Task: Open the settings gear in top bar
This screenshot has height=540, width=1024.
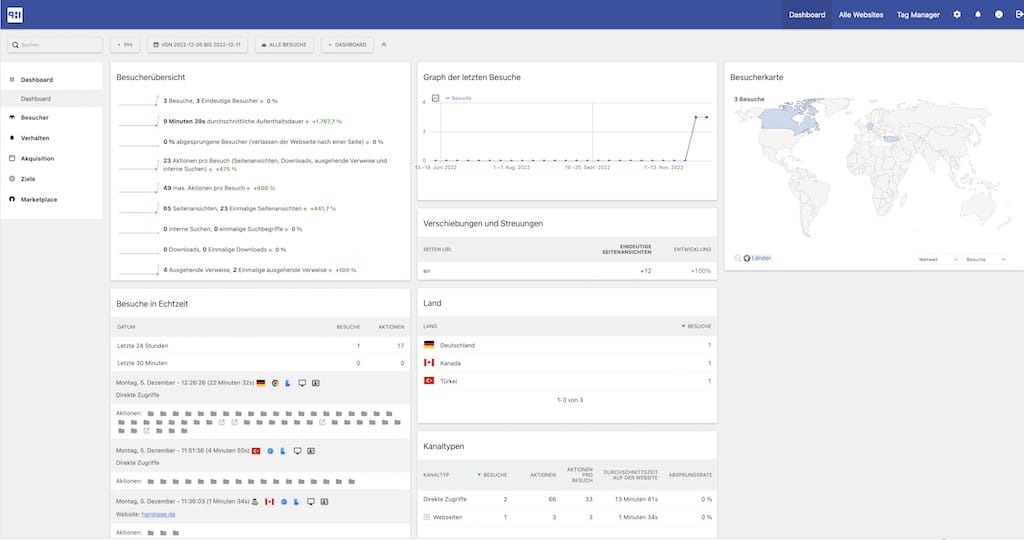Action: click(x=957, y=15)
